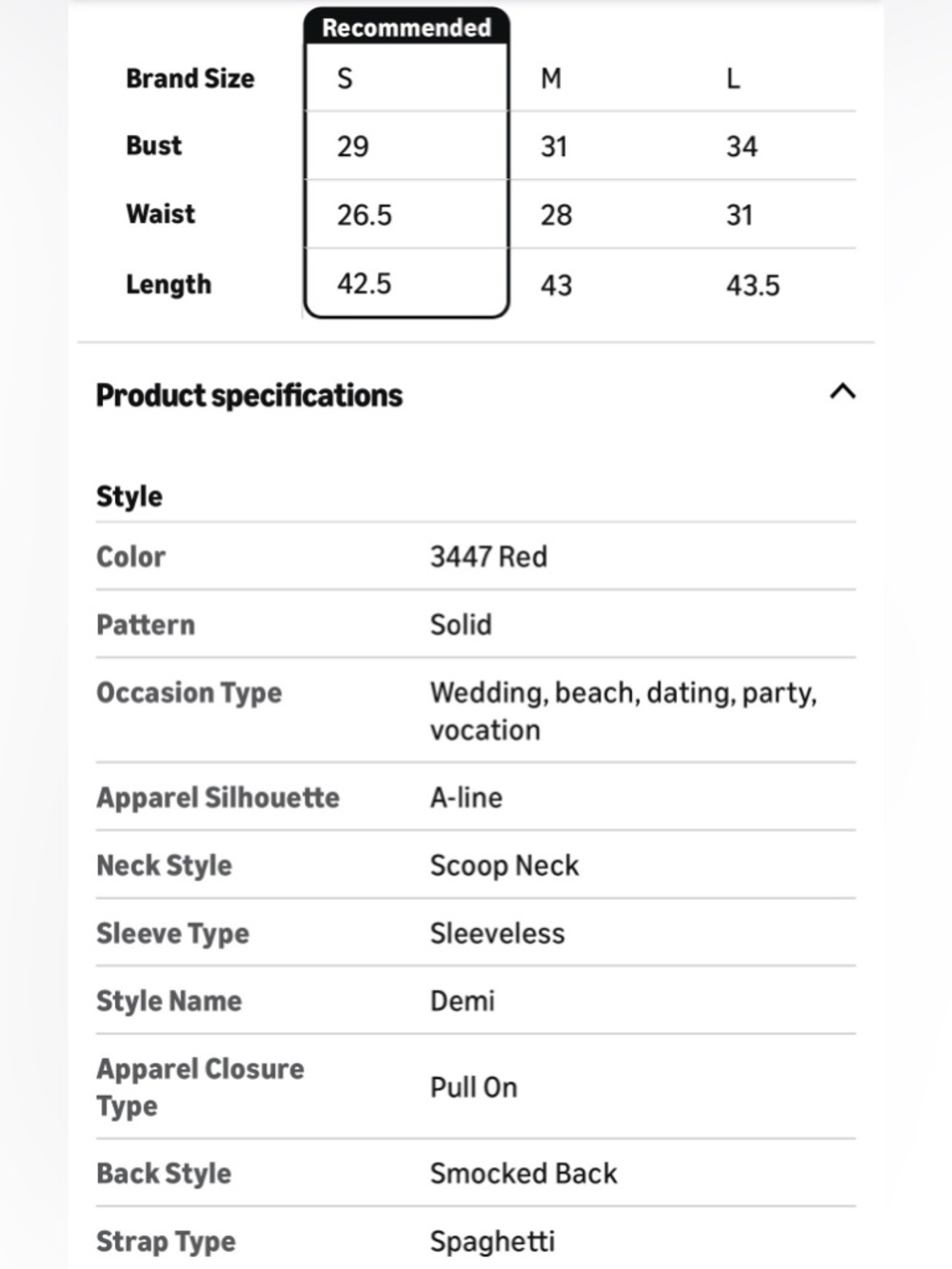Click the Product specifications heading
This screenshot has width=952, height=1269.
point(249,395)
